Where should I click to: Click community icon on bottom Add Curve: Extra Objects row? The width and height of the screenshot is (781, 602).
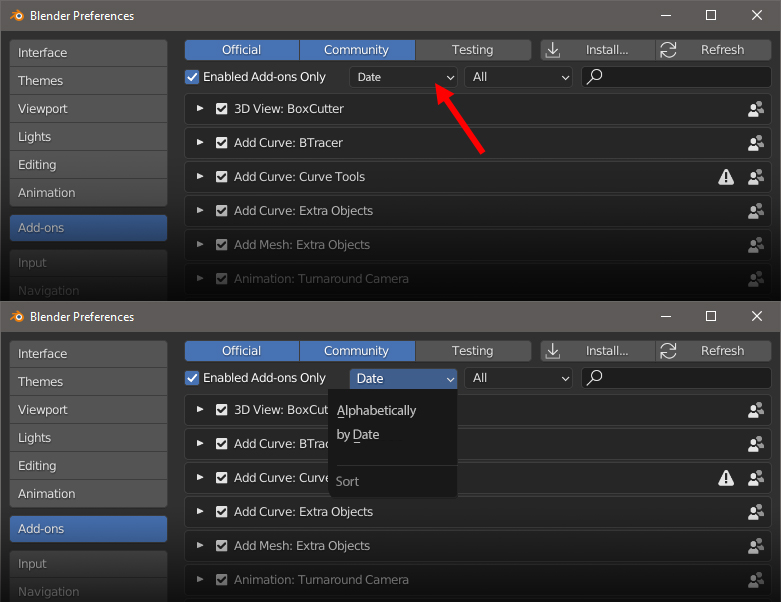click(756, 512)
